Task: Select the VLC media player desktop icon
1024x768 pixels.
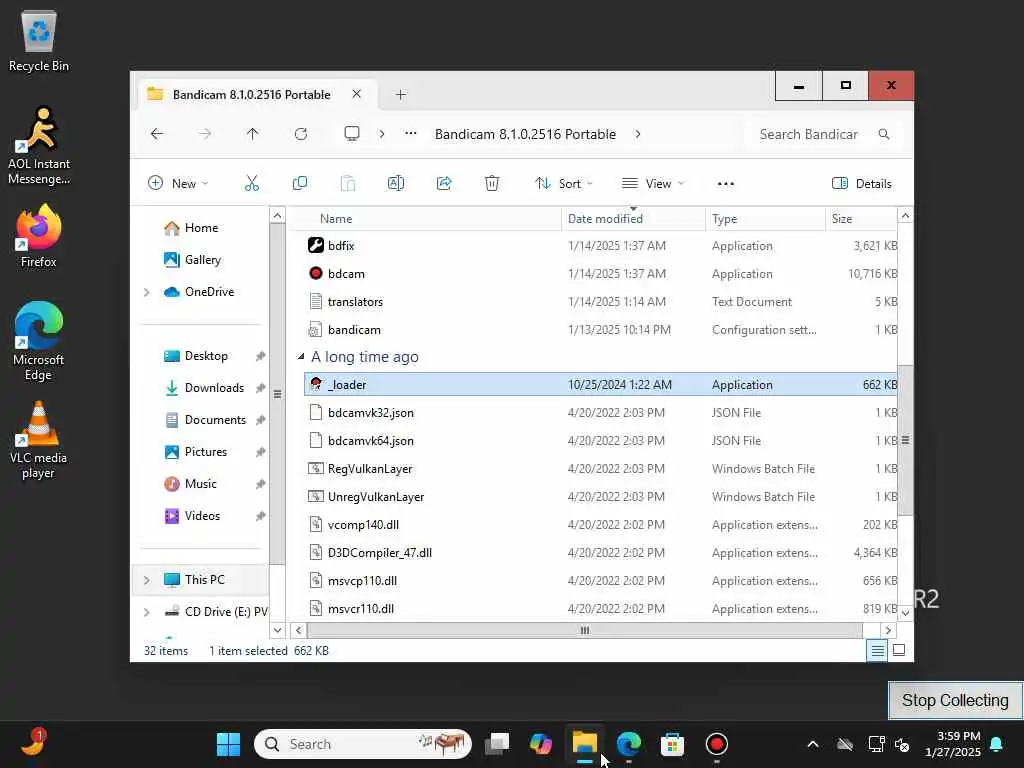Action: 39,440
